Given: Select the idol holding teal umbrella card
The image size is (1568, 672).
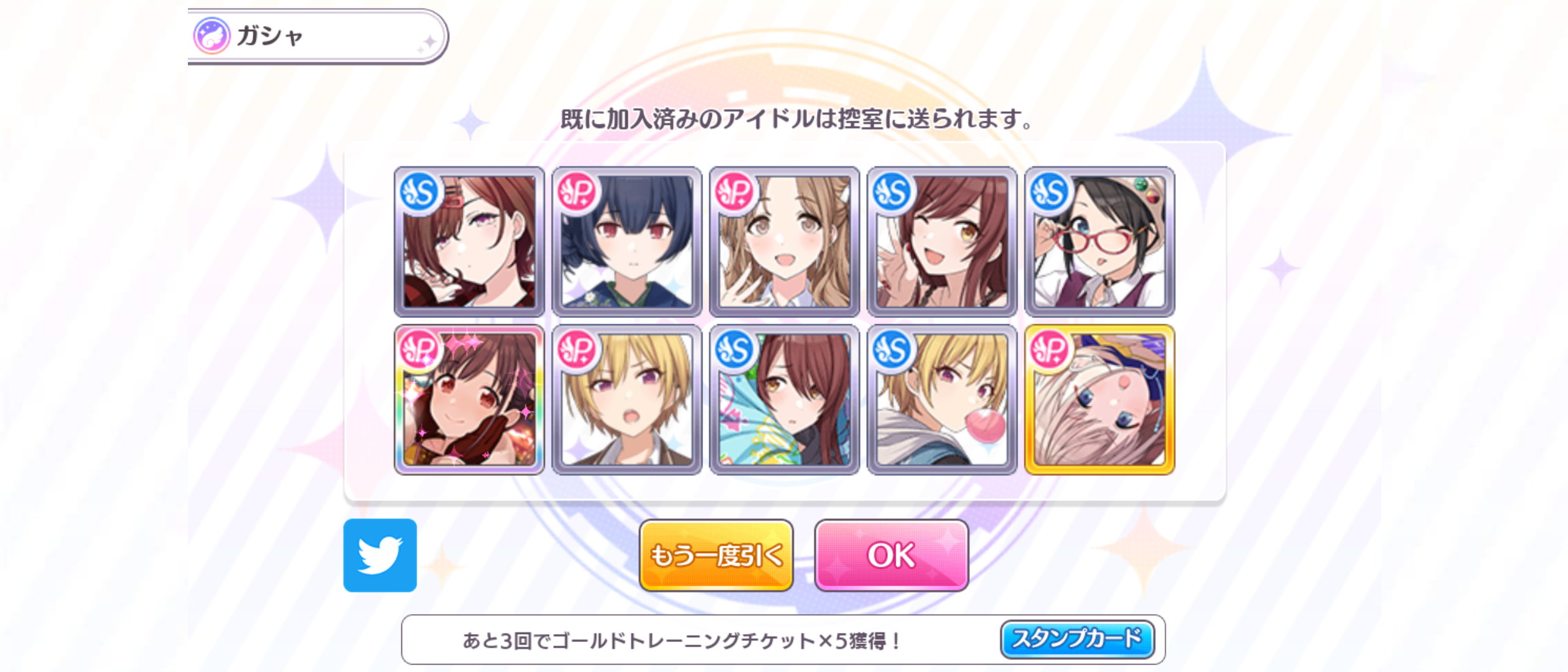Looking at the screenshot, I should point(785,399).
